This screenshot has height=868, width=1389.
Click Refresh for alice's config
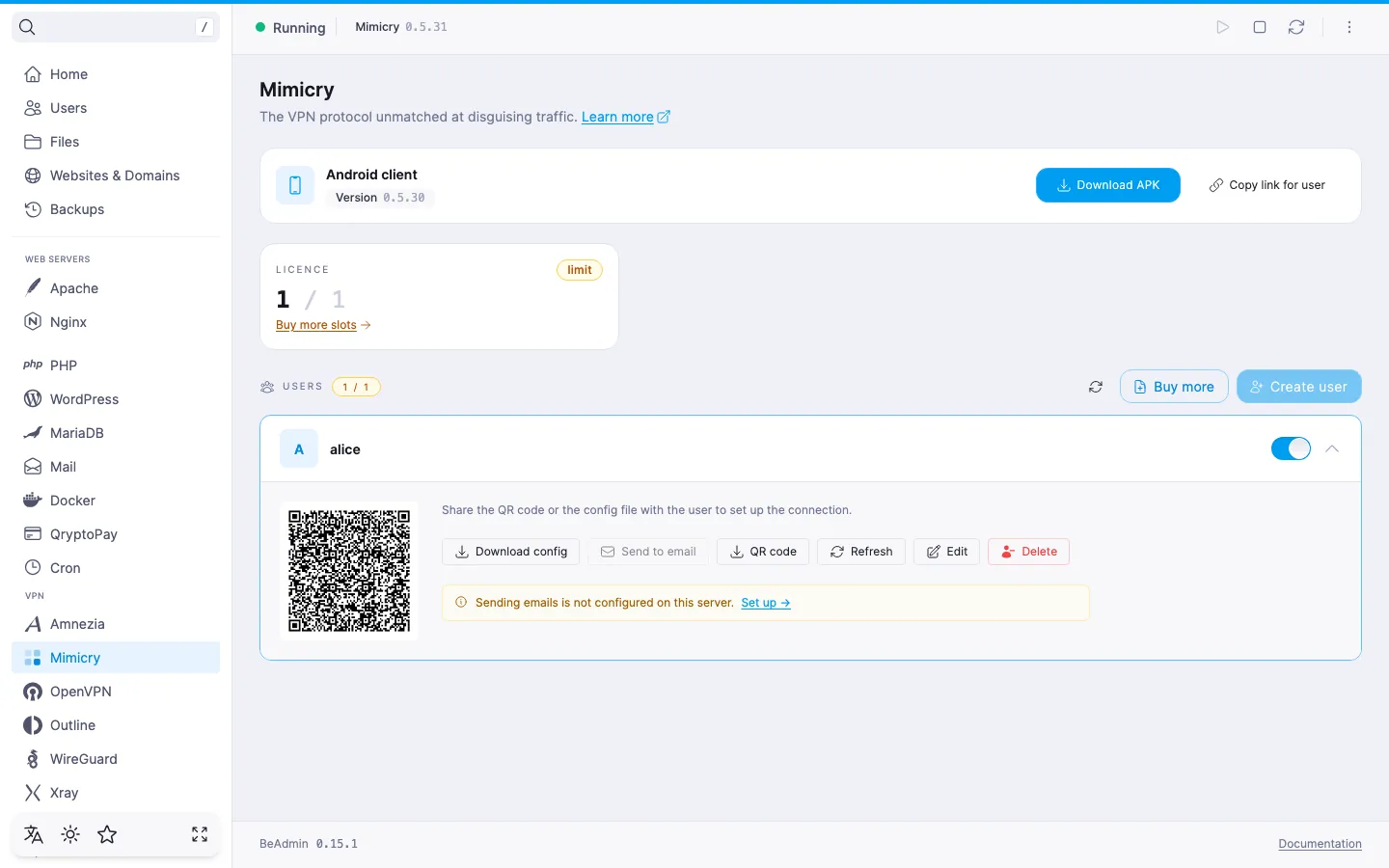click(x=861, y=552)
